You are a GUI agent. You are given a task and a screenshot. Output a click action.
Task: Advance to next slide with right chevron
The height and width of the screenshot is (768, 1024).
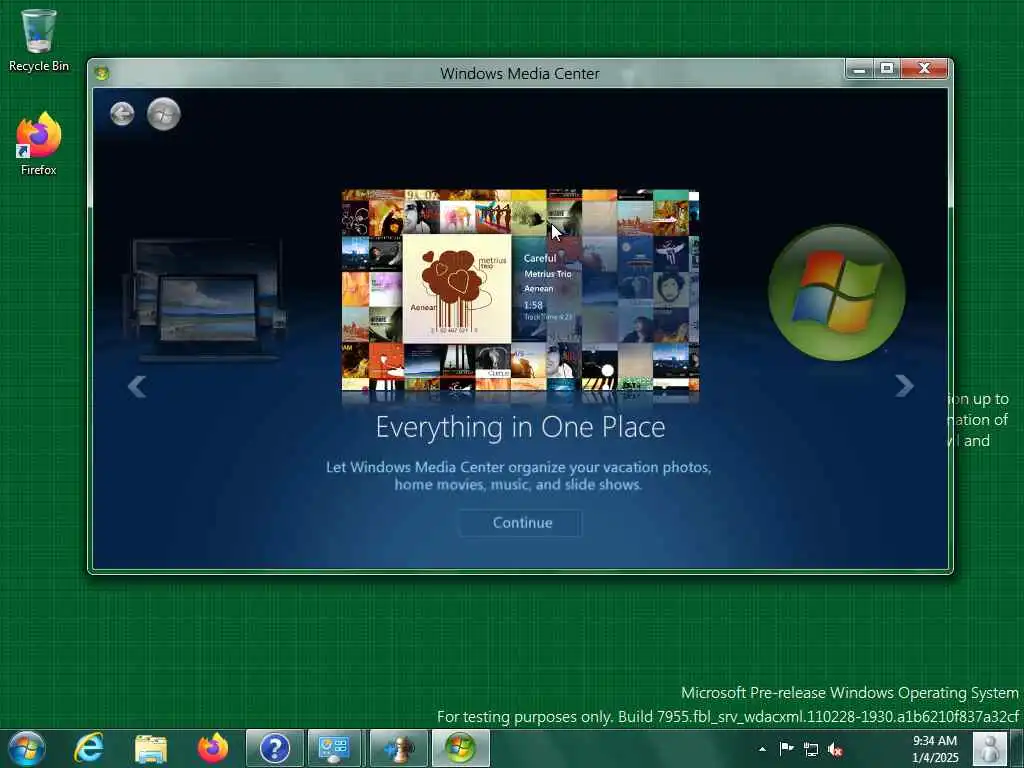tap(904, 386)
